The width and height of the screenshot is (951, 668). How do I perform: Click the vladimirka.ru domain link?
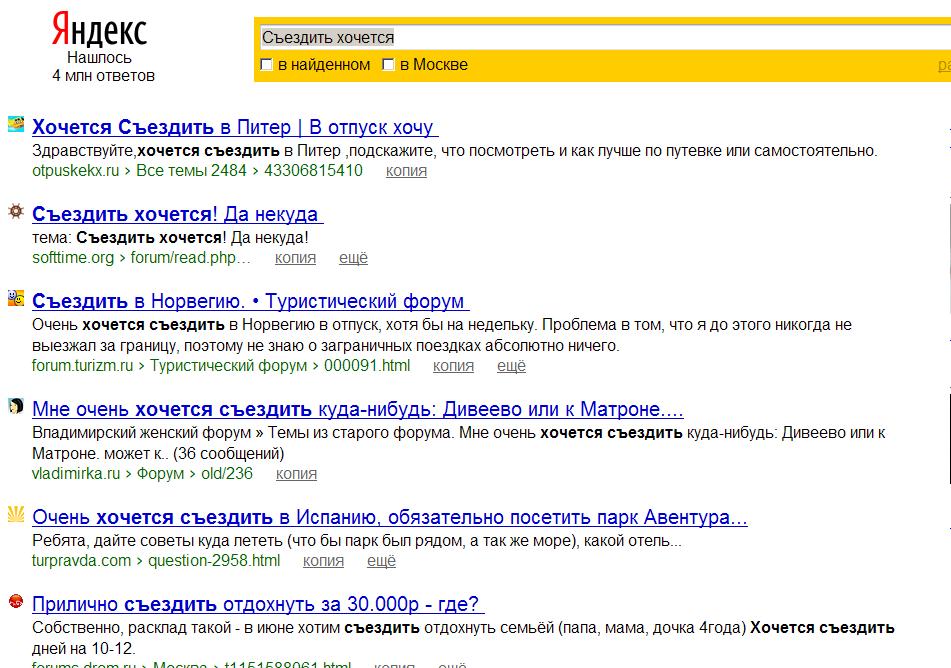coord(76,473)
